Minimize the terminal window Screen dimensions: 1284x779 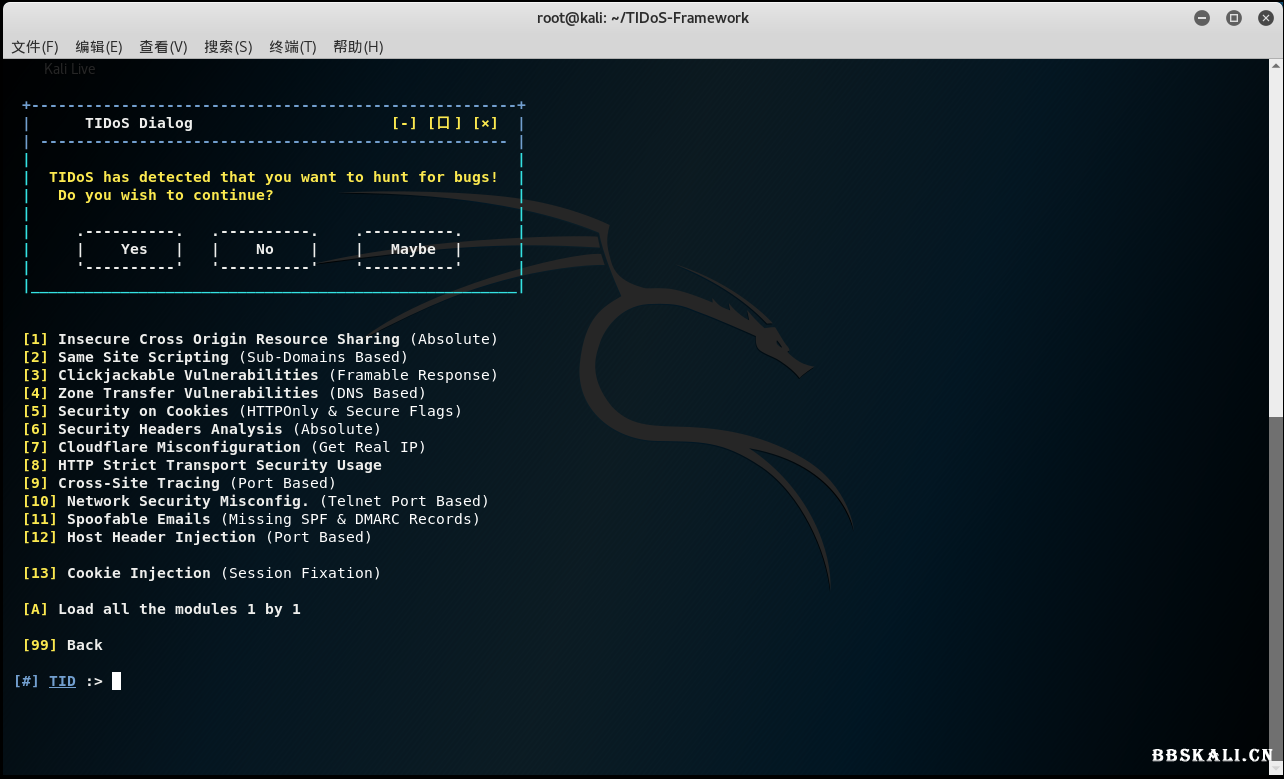[x=1202, y=18]
